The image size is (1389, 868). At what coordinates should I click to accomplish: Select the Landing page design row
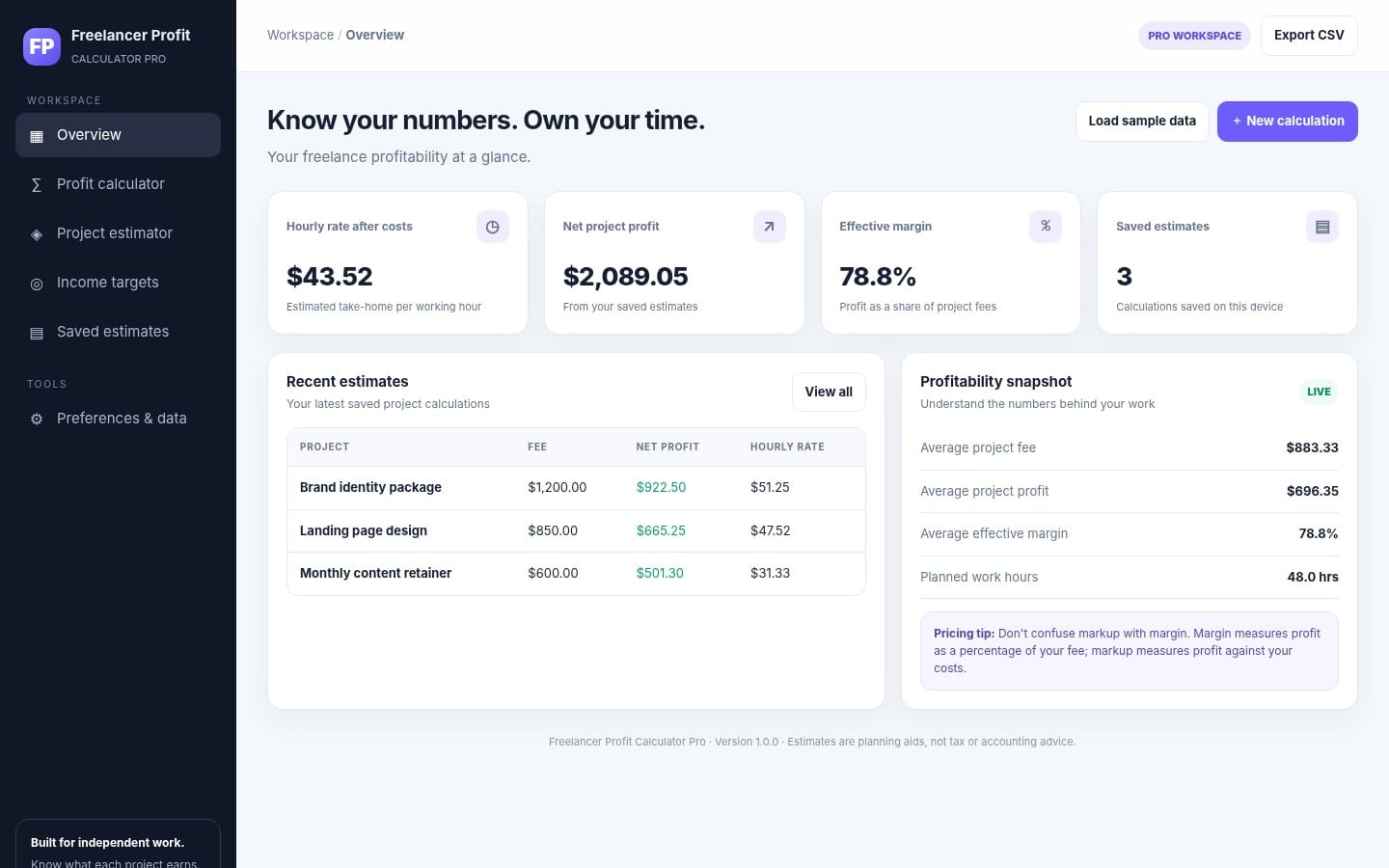coord(576,531)
